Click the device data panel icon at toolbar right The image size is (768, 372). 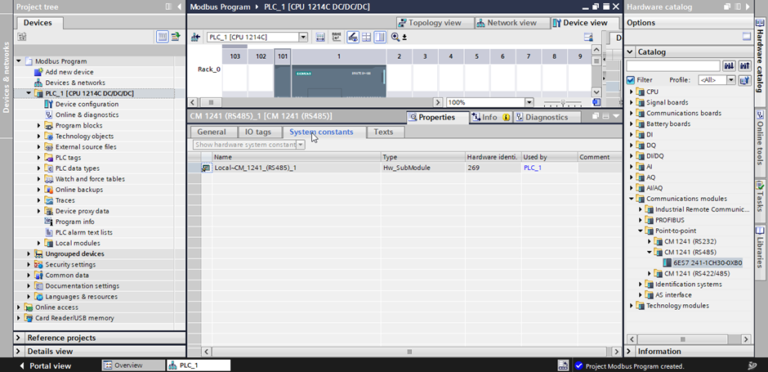(588, 37)
